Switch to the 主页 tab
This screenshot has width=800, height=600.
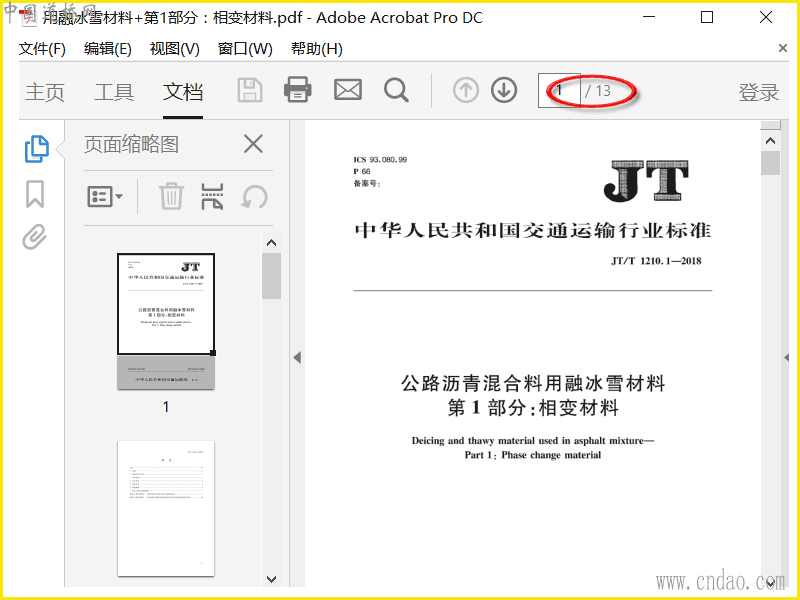(45, 92)
